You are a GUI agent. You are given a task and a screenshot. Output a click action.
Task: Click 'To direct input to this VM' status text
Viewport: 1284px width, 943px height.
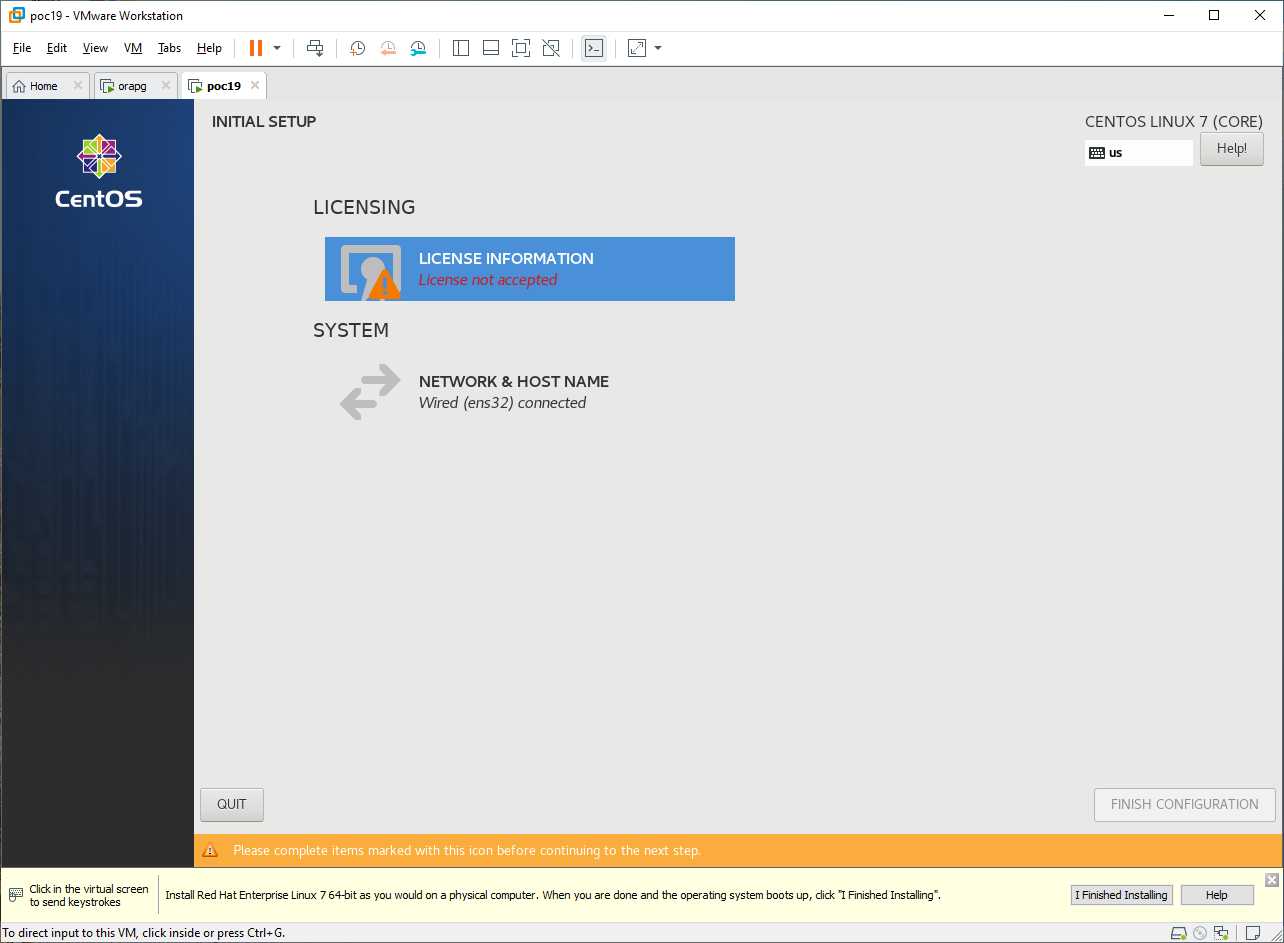click(x=143, y=933)
